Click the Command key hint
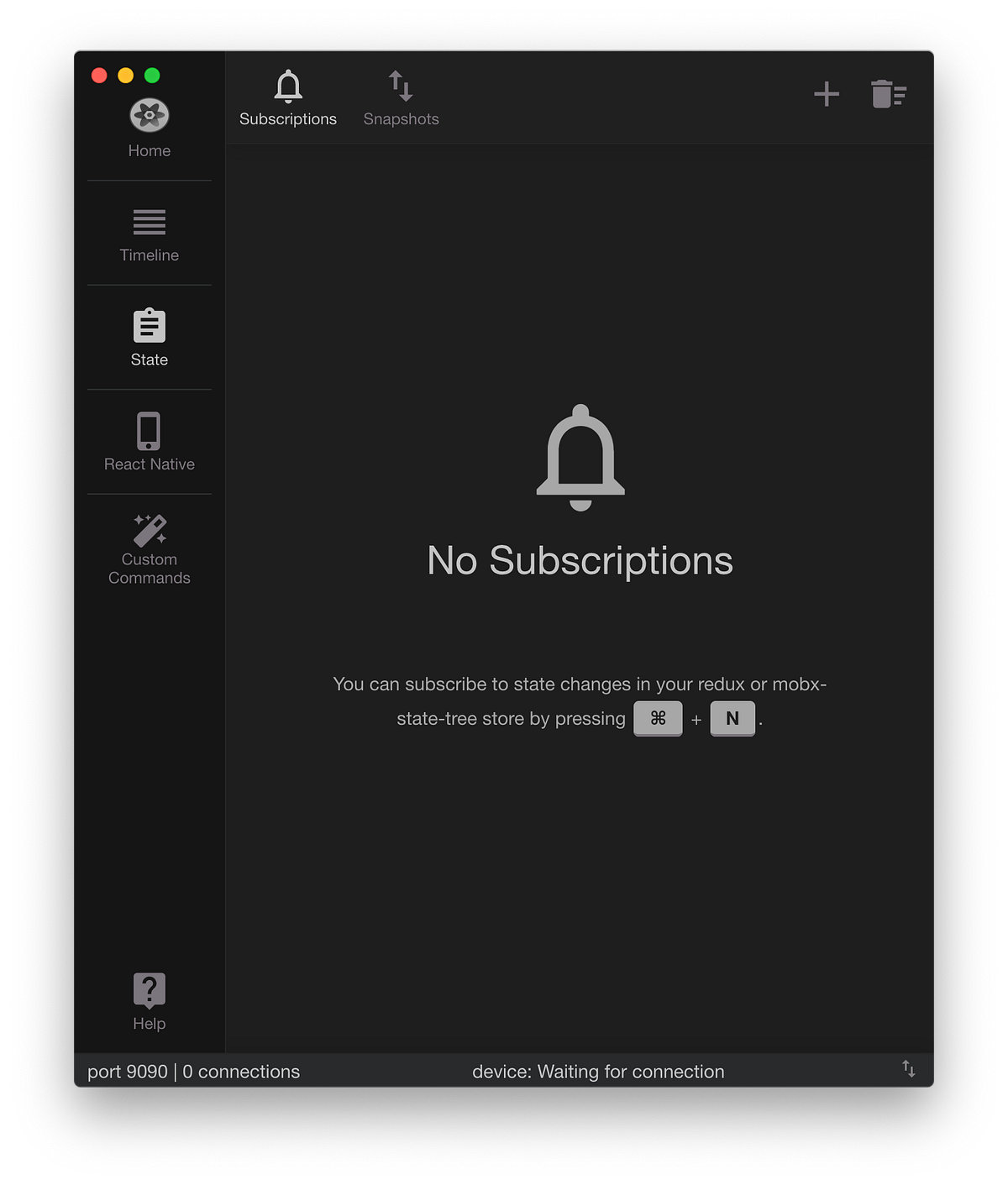 658,718
